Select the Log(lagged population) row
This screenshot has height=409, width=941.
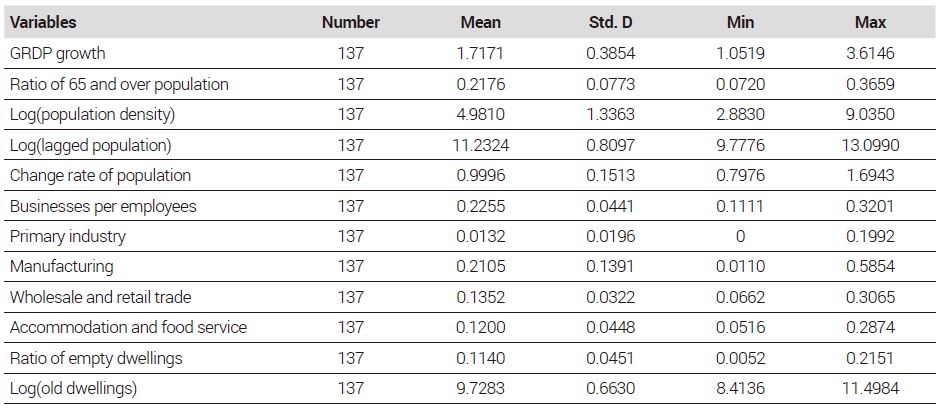tap(470, 145)
